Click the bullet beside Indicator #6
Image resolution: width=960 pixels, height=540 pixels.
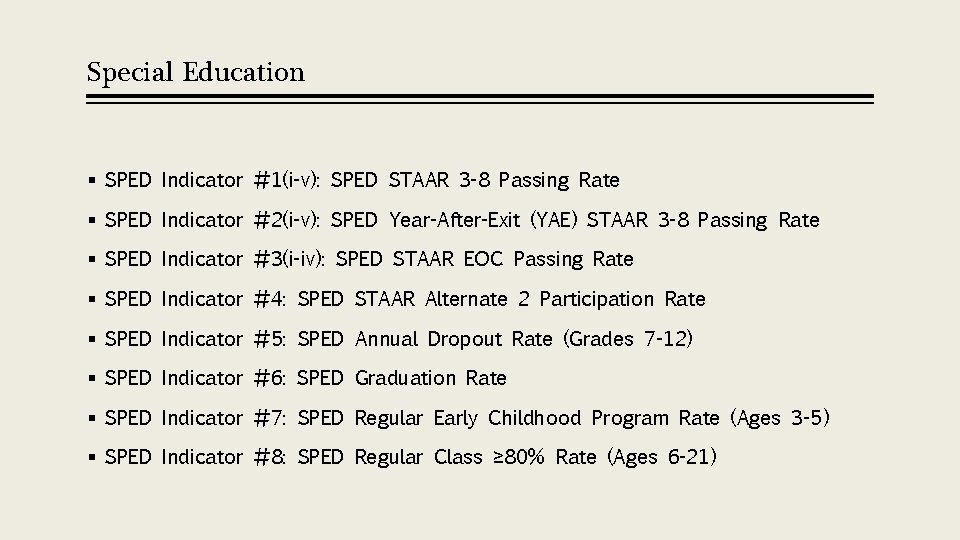[92, 378]
